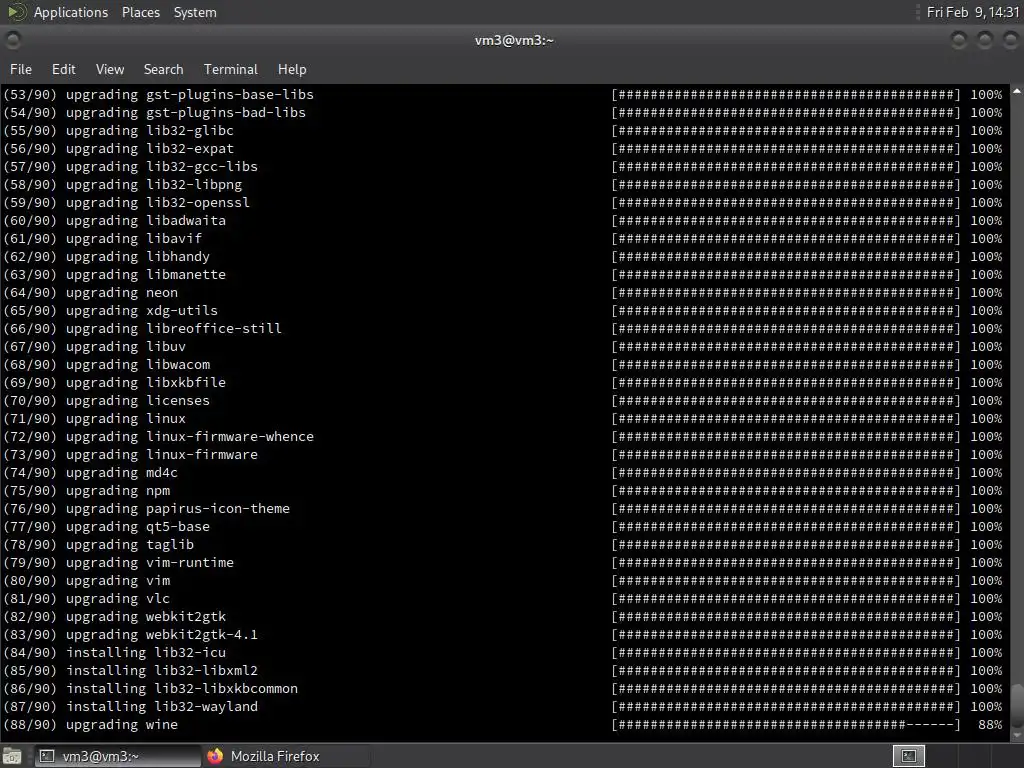Viewport: 1024px width, 768px height.
Task: Click the line 'upgrading libadwaita'
Action: pyautogui.click(x=146, y=221)
